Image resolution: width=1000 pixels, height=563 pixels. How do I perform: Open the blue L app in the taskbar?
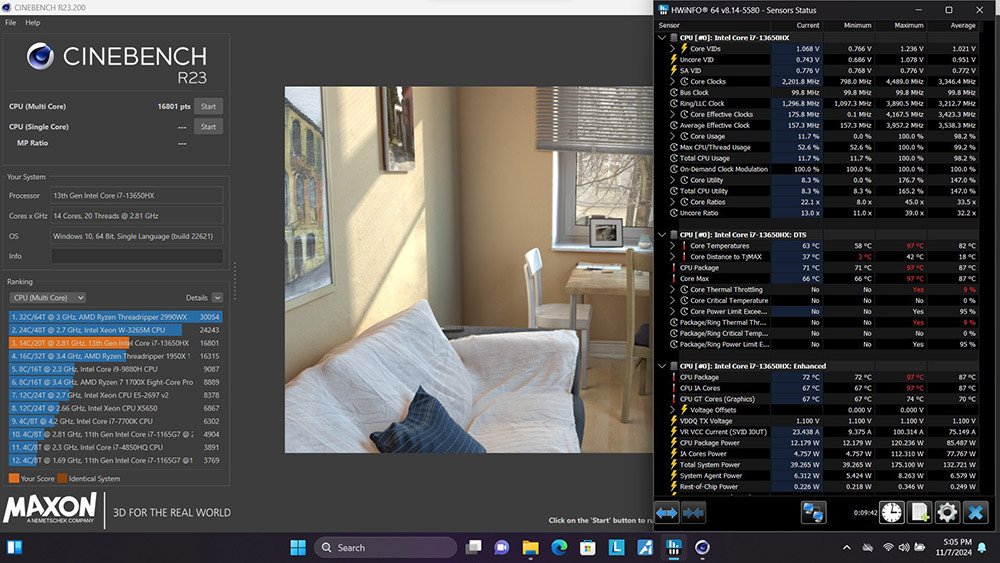click(617, 547)
